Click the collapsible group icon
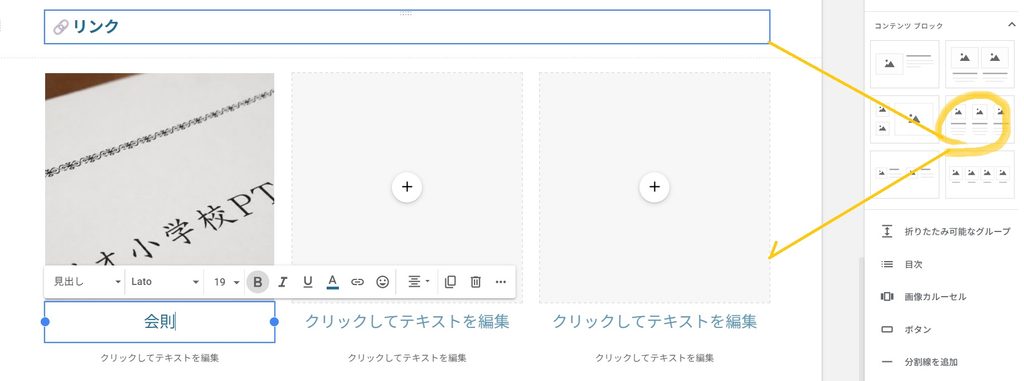1024x381 pixels. pos(887,231)
